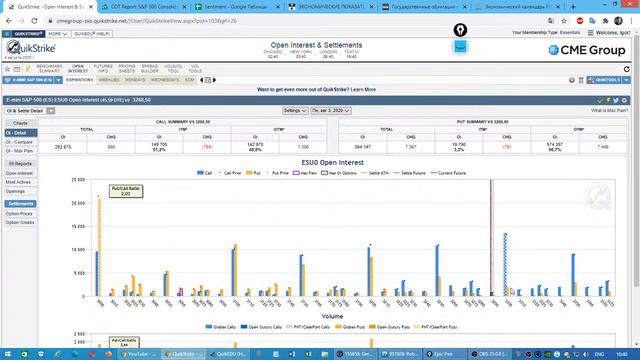Toggle the Current Future line in the legend
Screen dimensions: 640x360
[448, 173]
